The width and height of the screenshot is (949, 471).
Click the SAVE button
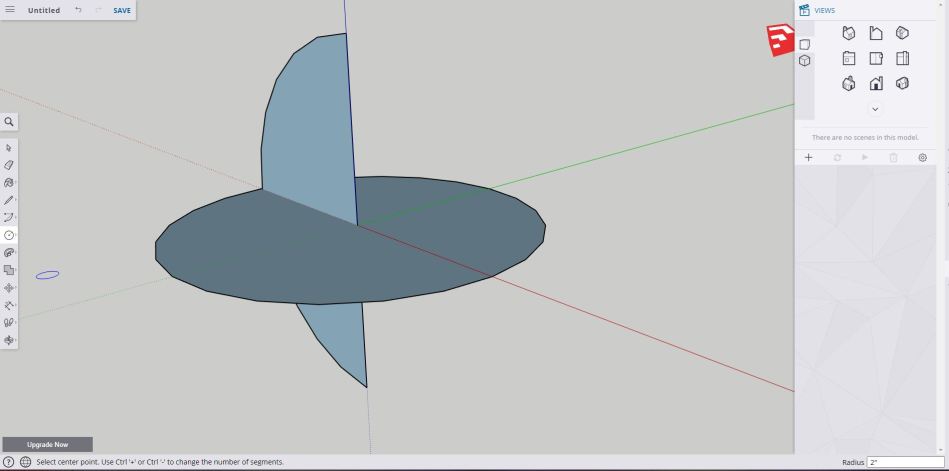click(122, 10)
